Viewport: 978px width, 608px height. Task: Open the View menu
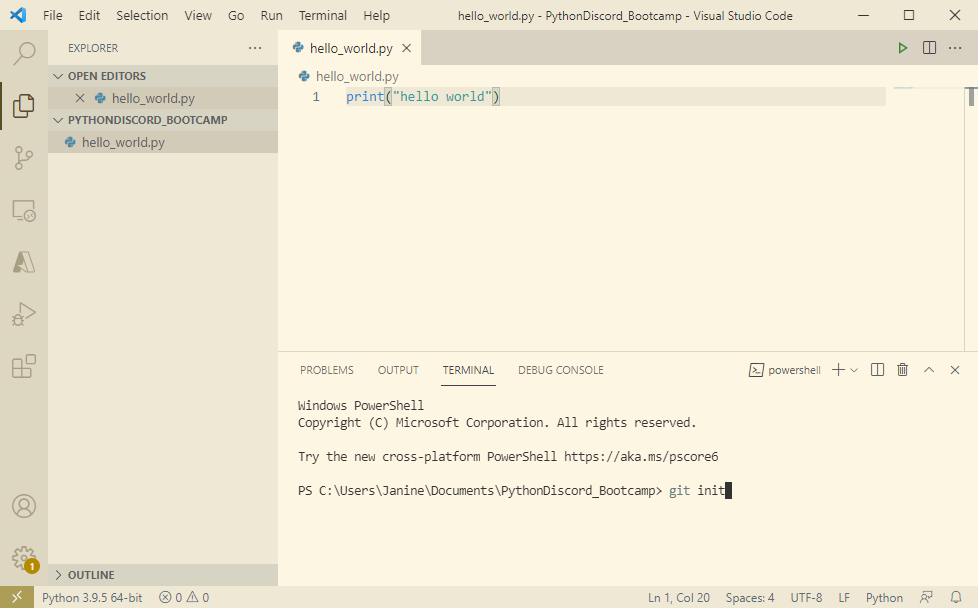tap(198, 16)
